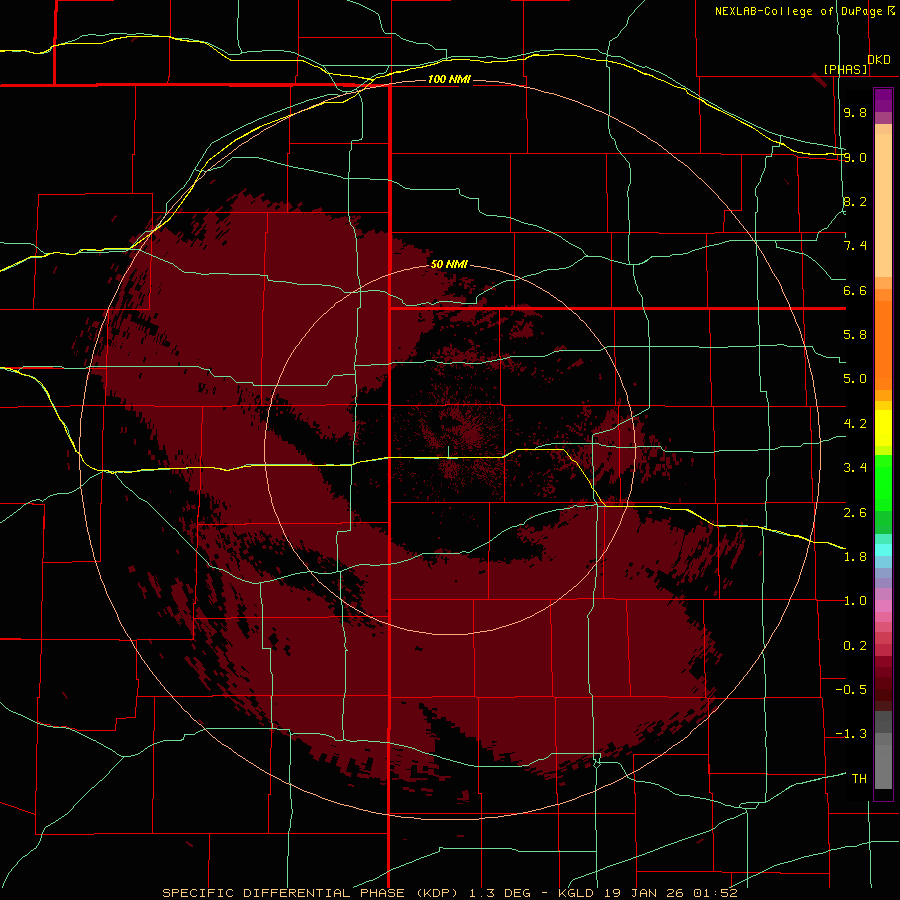Click the TH threshold label

coord(859,778)
